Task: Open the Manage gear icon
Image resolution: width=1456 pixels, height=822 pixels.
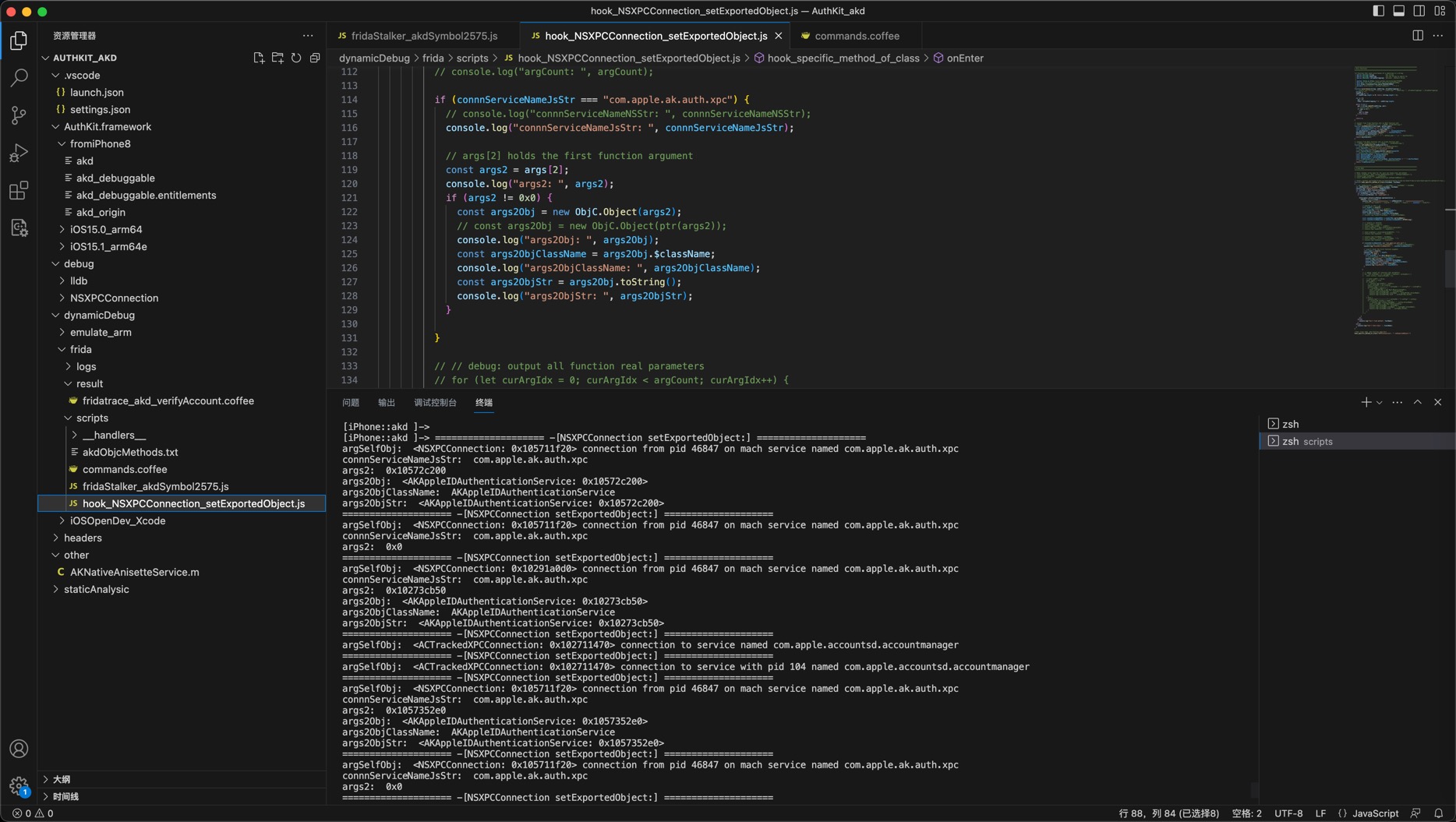Action: coord(19,785)
